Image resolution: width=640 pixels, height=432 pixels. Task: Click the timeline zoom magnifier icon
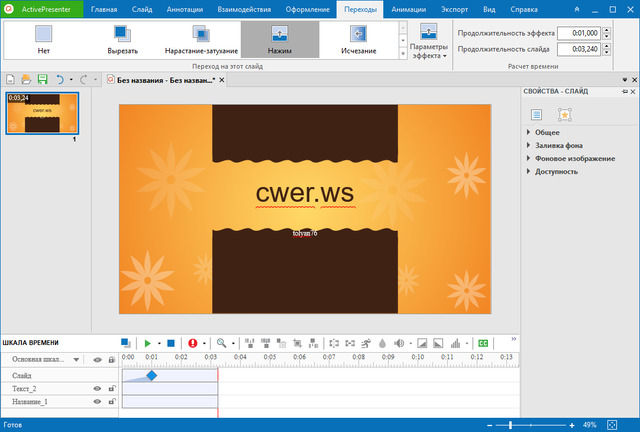pos(221,342)
